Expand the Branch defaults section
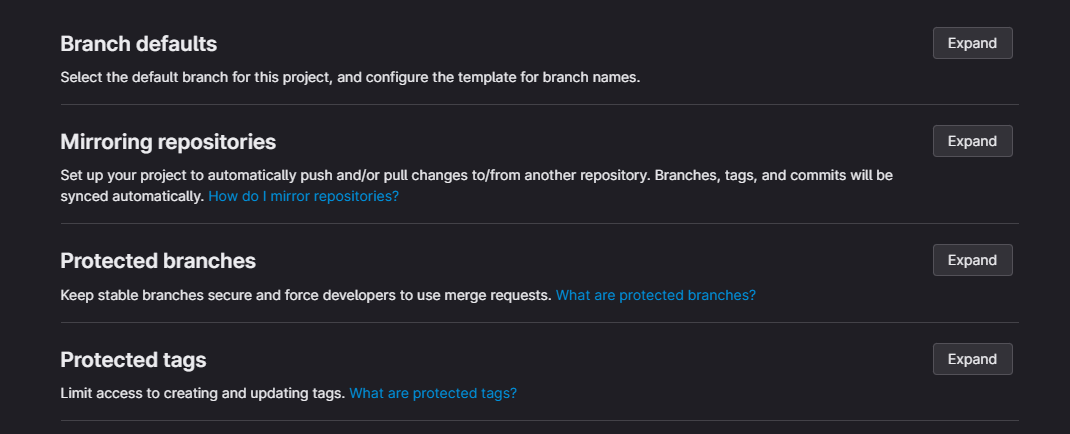This screenshot has width=1070, height=434. point(972,43)
